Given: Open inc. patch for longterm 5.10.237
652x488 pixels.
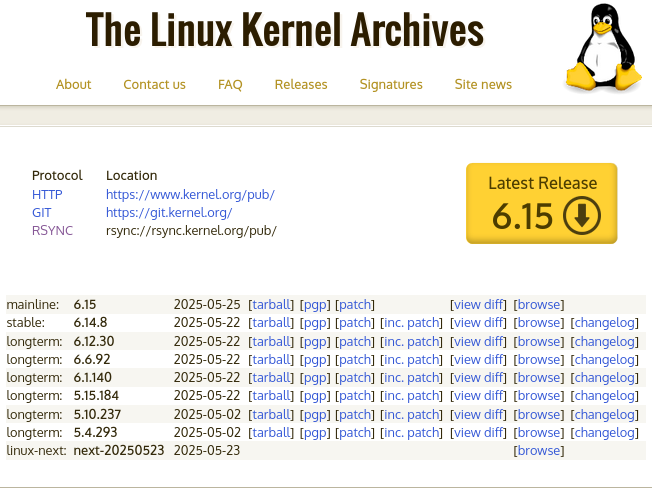Looking at the screenshot, I should click(412, 414).
